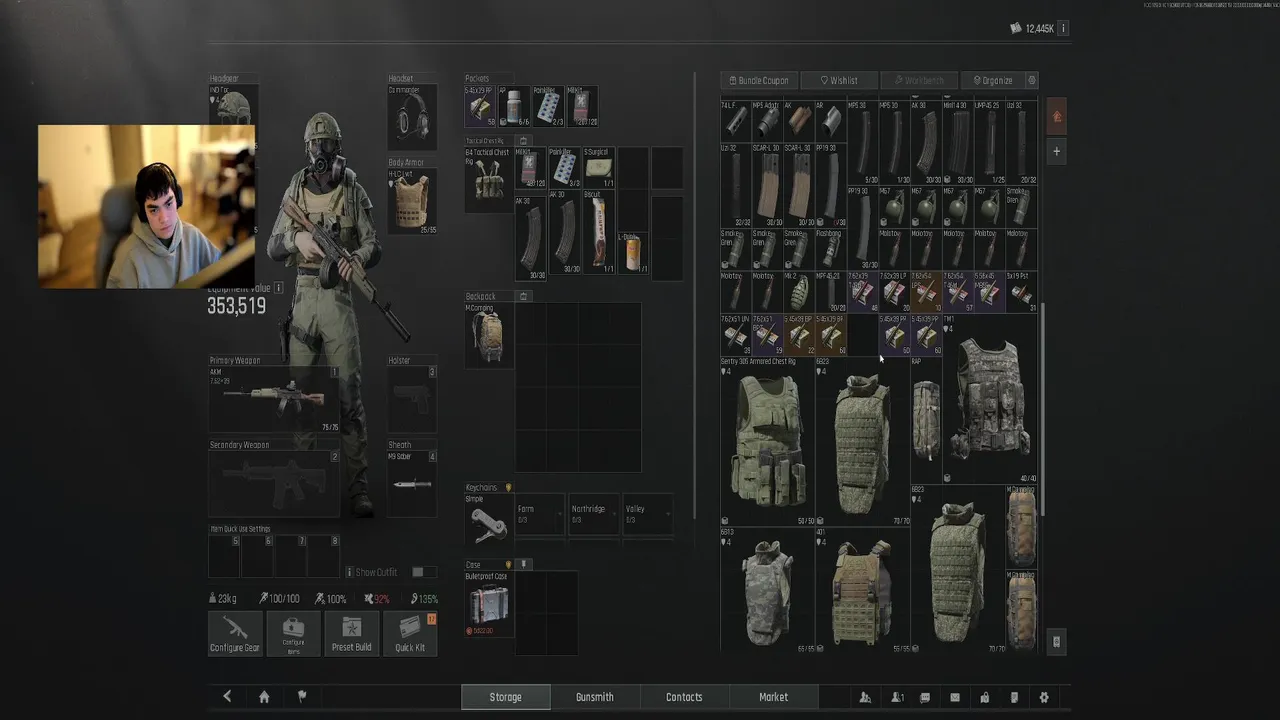The image size is (1280, 720).
Task: Click the storage panel scrollbar
Action: click(1042, 410)
